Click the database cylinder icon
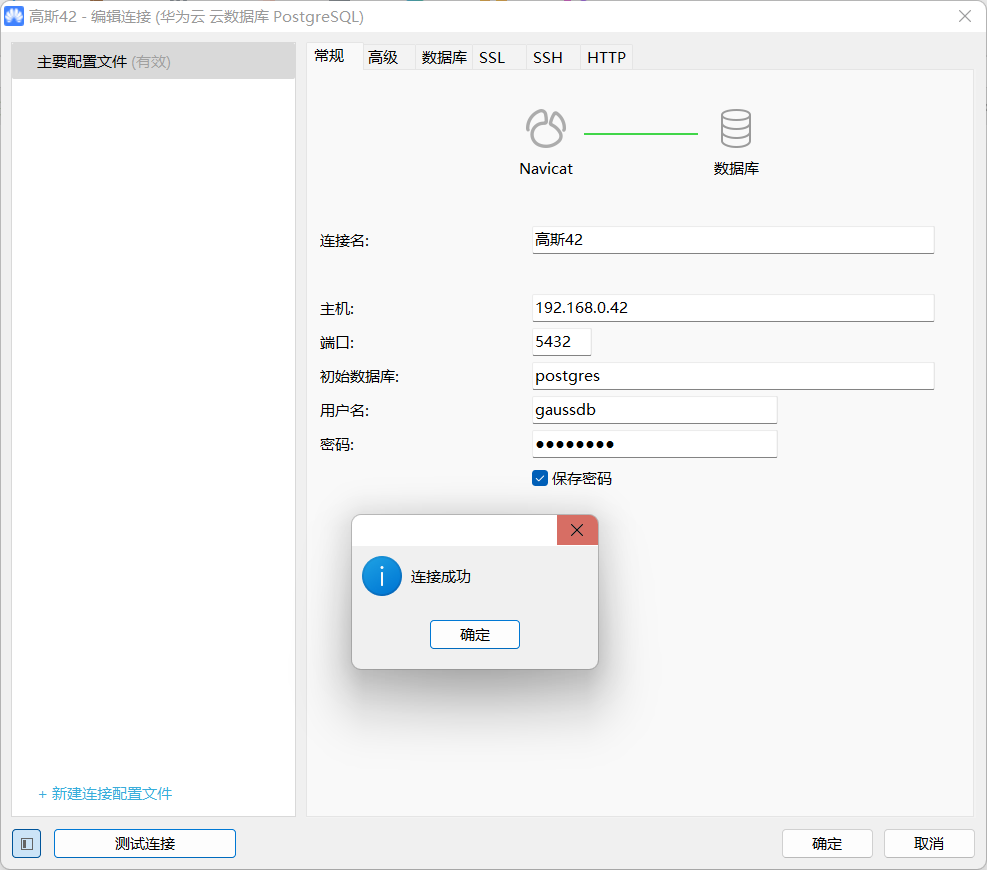987x870 pixels. pos(735,128)
